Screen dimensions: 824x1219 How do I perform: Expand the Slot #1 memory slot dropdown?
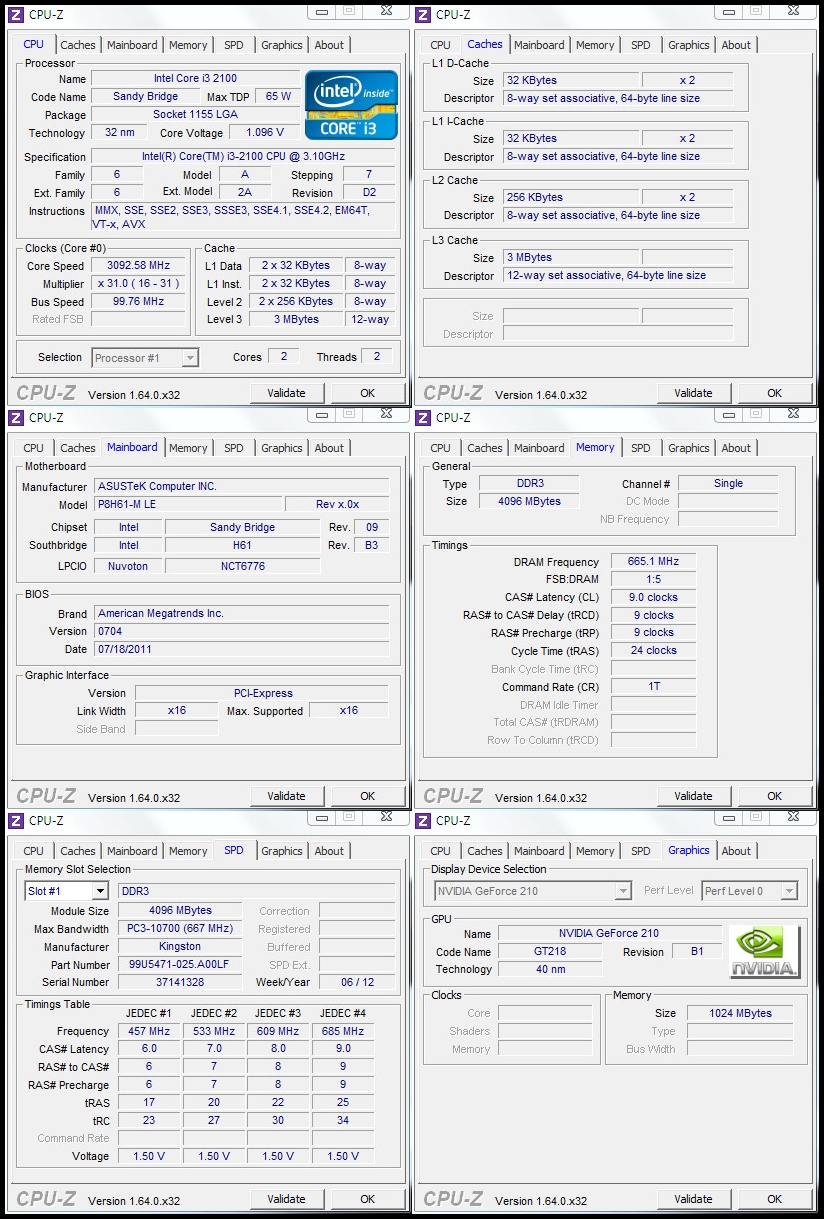[x=66, y=891]
